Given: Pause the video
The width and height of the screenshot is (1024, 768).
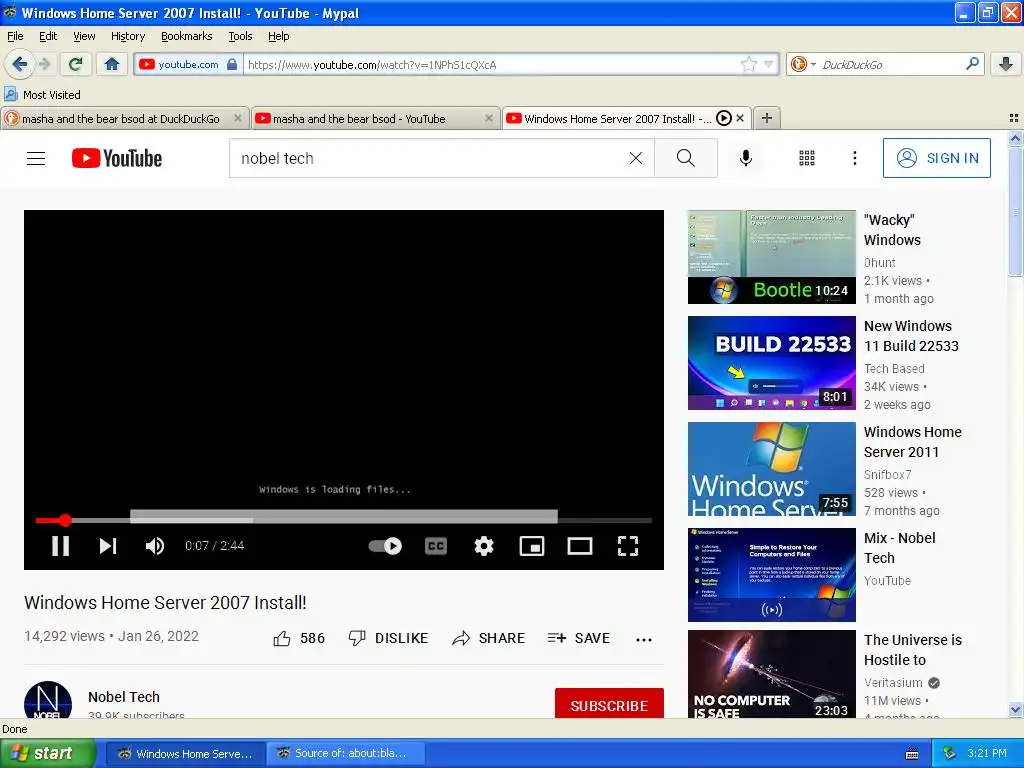Looking at the screenshot, I should [x=61, y=546].
